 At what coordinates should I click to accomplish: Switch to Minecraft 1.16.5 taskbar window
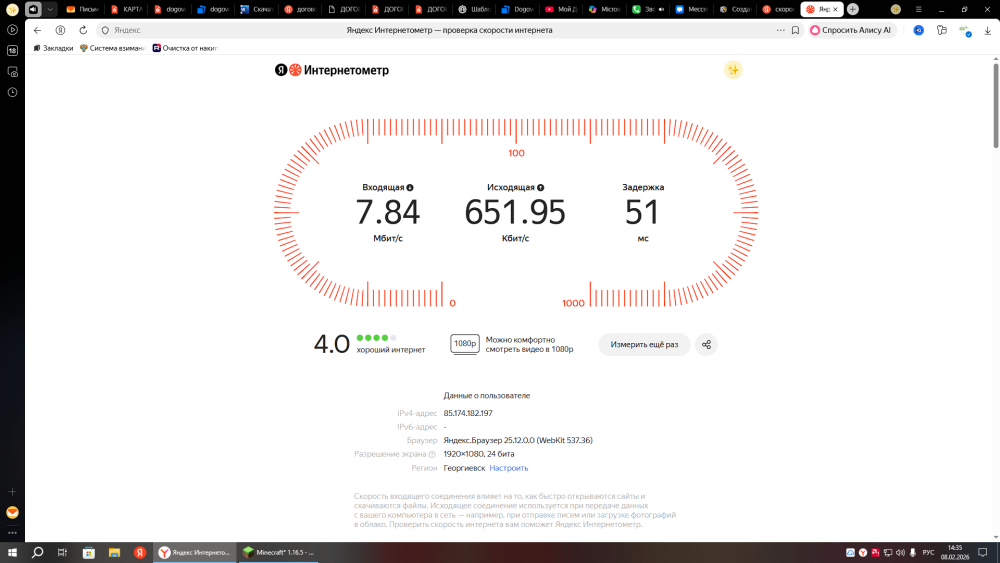278,552
